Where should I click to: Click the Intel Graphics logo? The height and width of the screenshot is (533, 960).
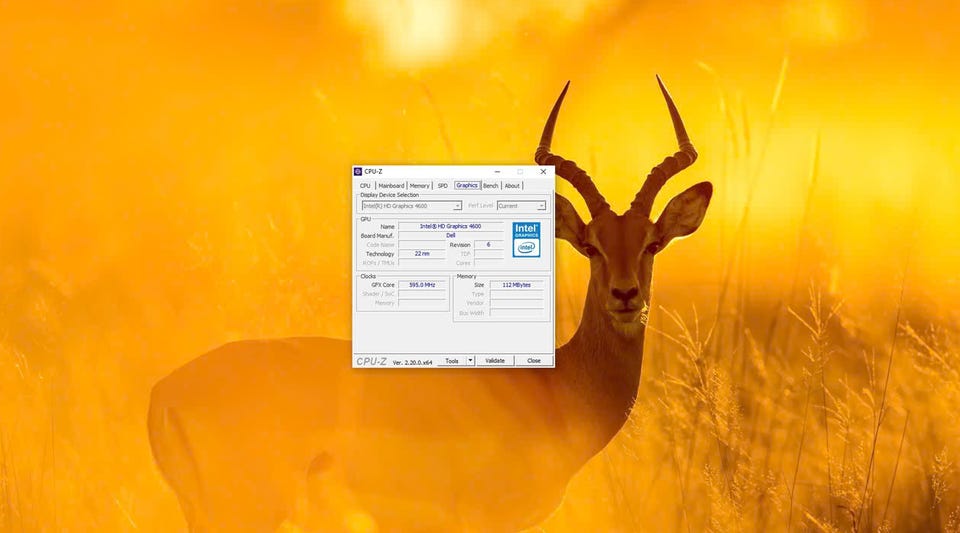[x=527, y=239]
